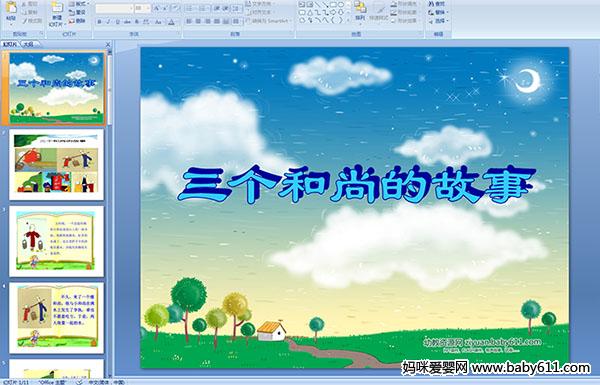Switch to the Slides pane tab
This screenshot has height=385, width=600.
click(10, 44)
